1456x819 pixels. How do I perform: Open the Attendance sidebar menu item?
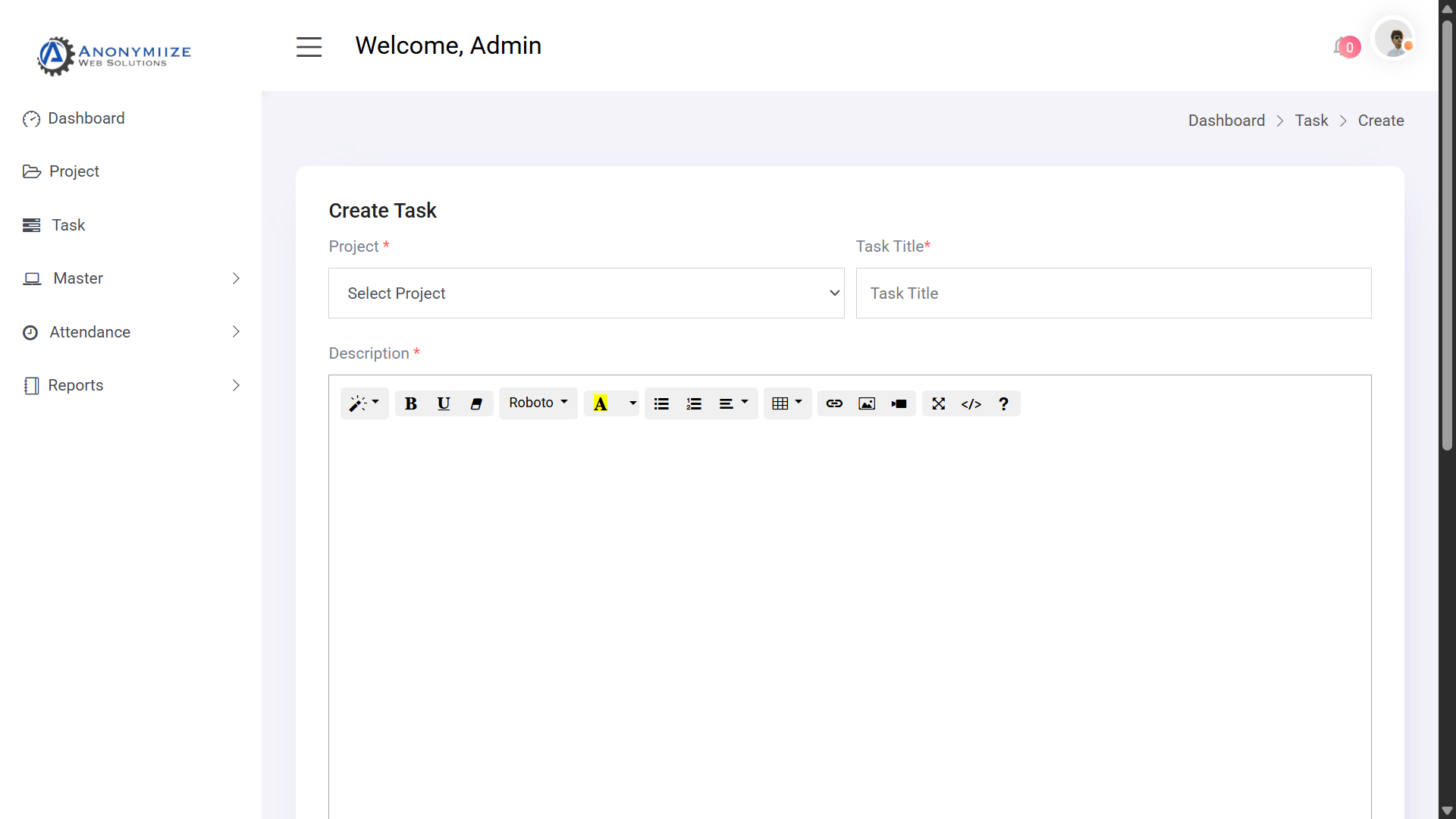[x=89, y=332]
